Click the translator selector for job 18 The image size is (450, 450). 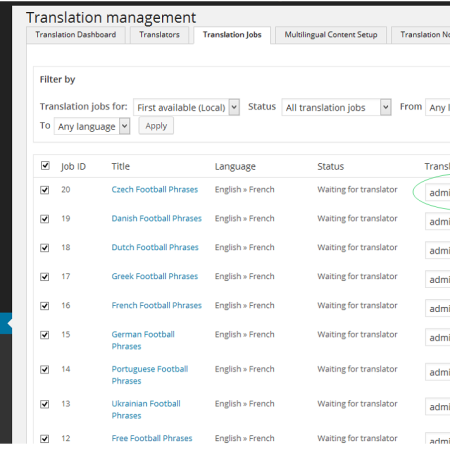point(438,251)
